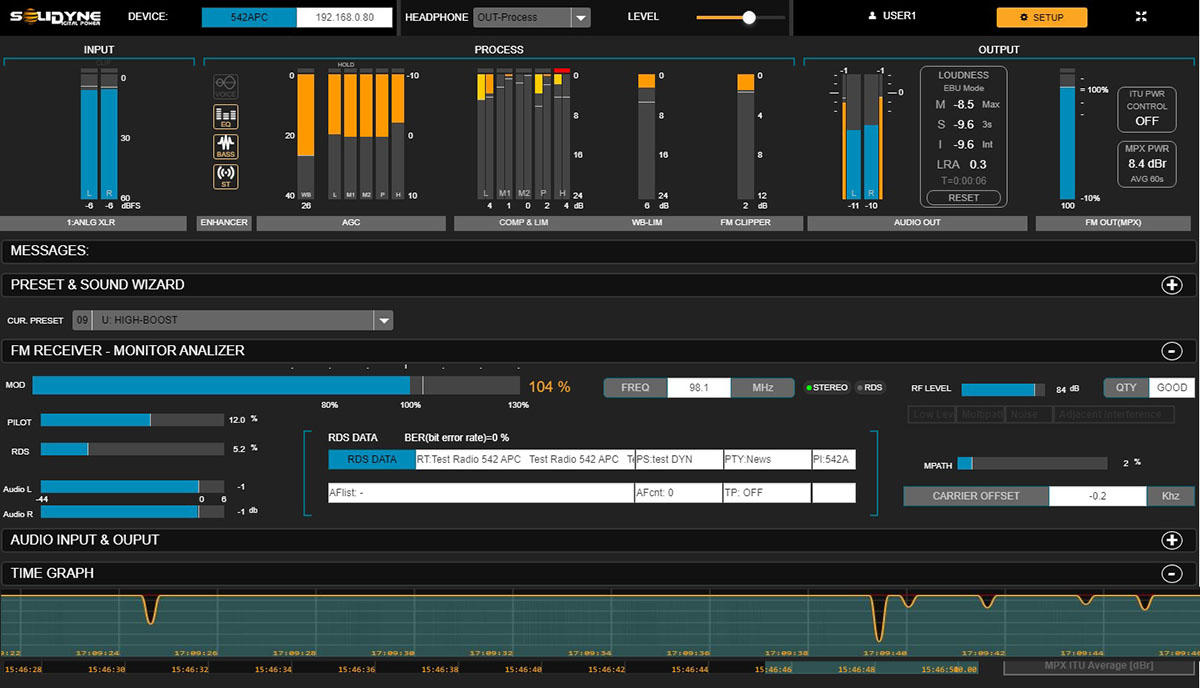Toggle the EQ enhancer icon
The image size is (1200, 688).
click(x=226, y=117)
